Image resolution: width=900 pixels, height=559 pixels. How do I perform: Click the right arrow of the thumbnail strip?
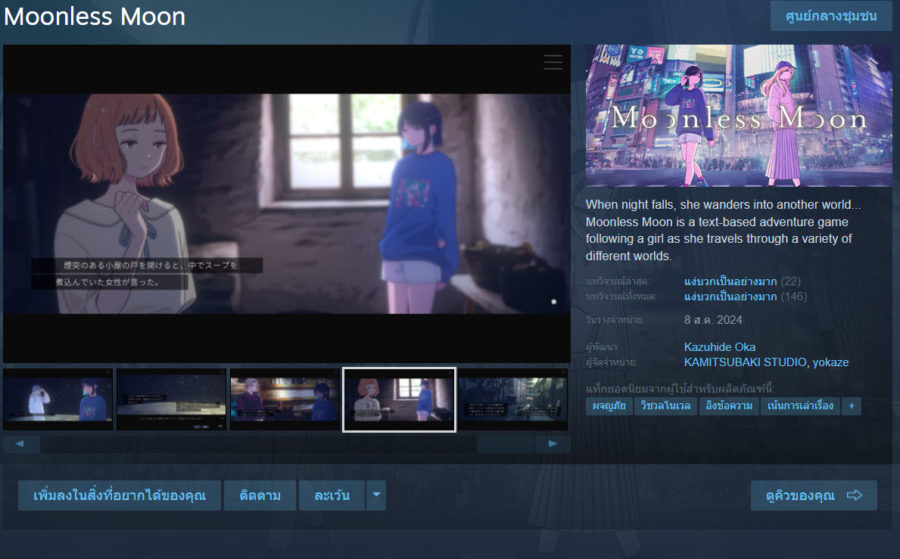pyautogui.click(x=552, y=444)
